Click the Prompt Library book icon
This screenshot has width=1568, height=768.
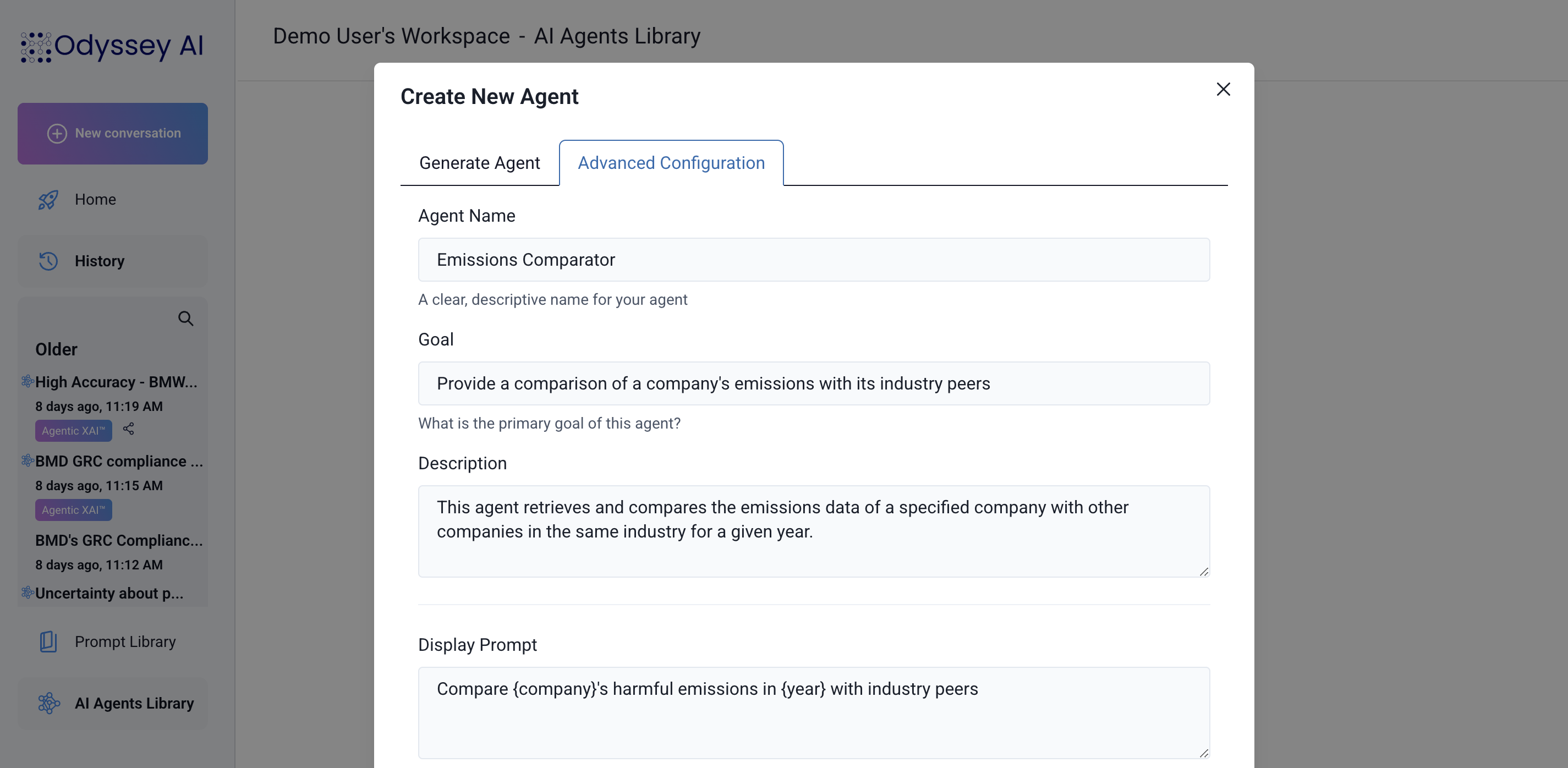(x=48, y=642)
